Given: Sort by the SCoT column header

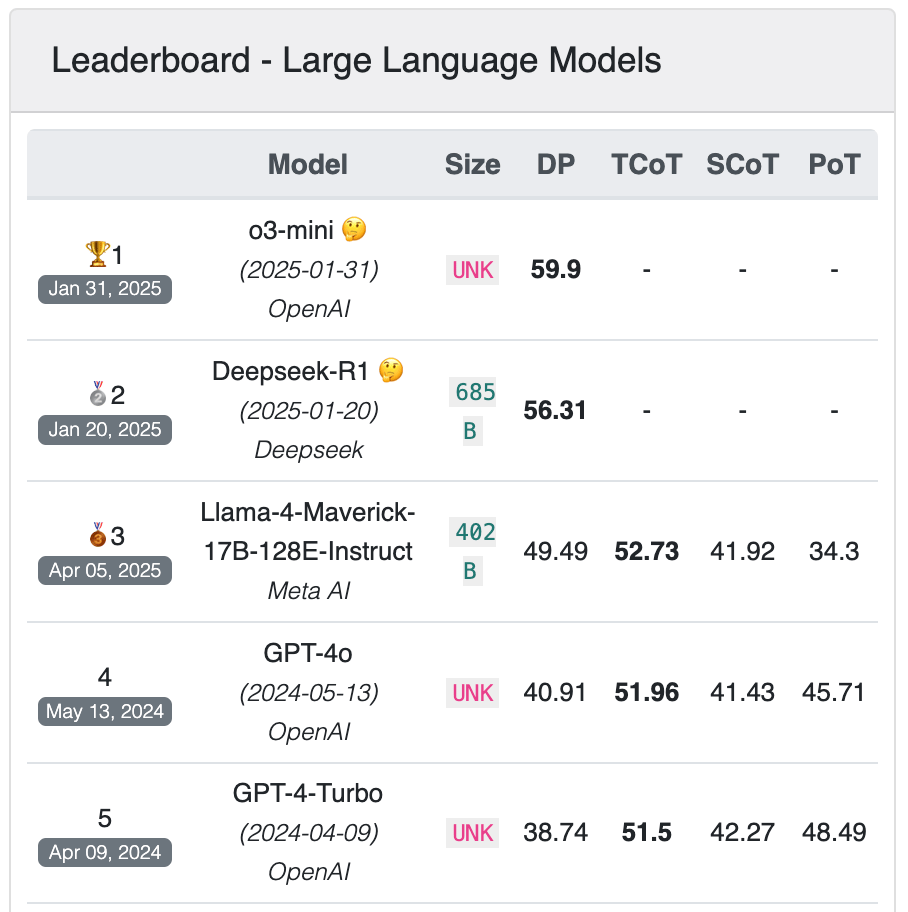Looking at the screenshot, I should pos(742,165).
